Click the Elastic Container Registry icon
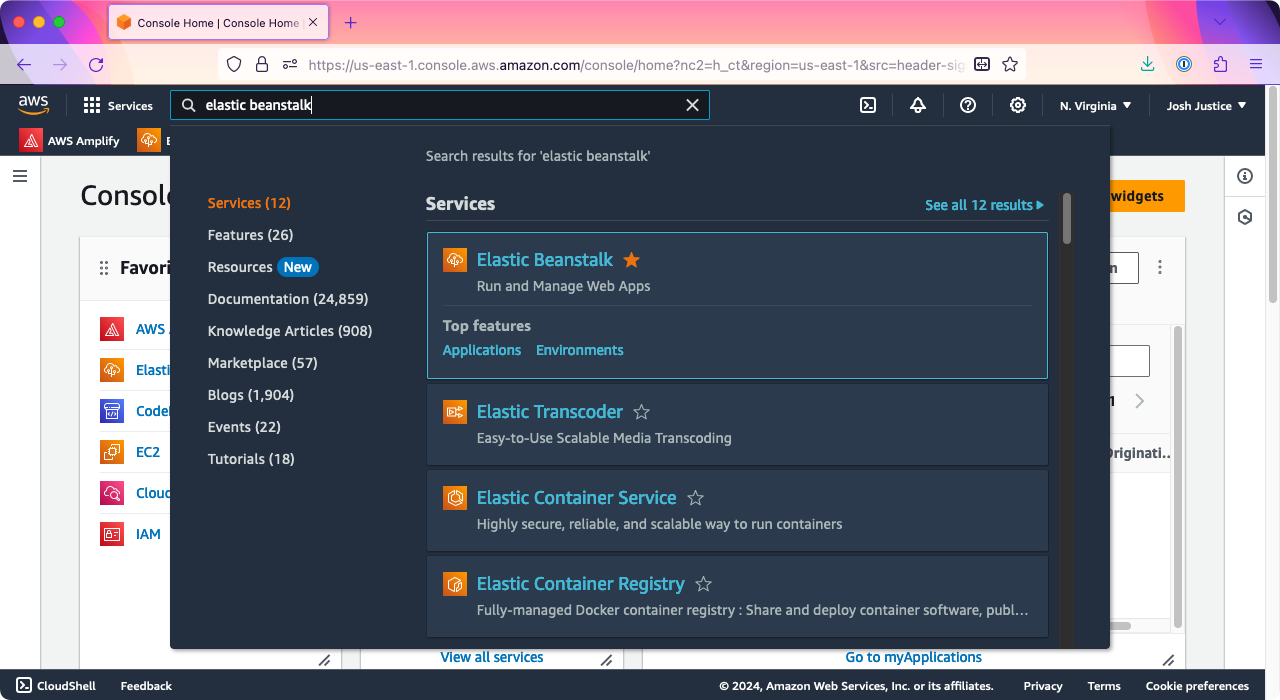Image resolution: width=1280 pixels, height=700 pixels. pyautogui.click(x=455, y=584)
